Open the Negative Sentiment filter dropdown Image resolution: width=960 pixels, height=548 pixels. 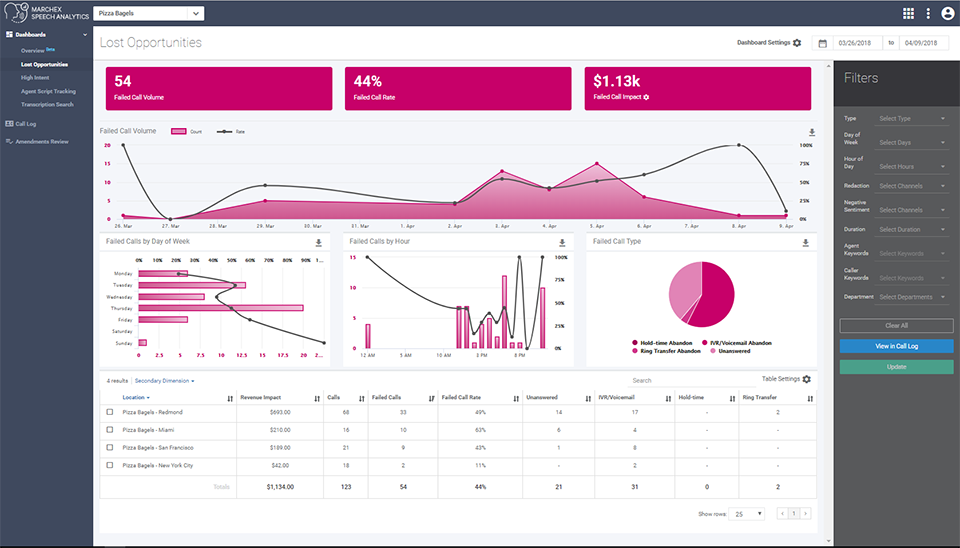(x=912, y=210)
